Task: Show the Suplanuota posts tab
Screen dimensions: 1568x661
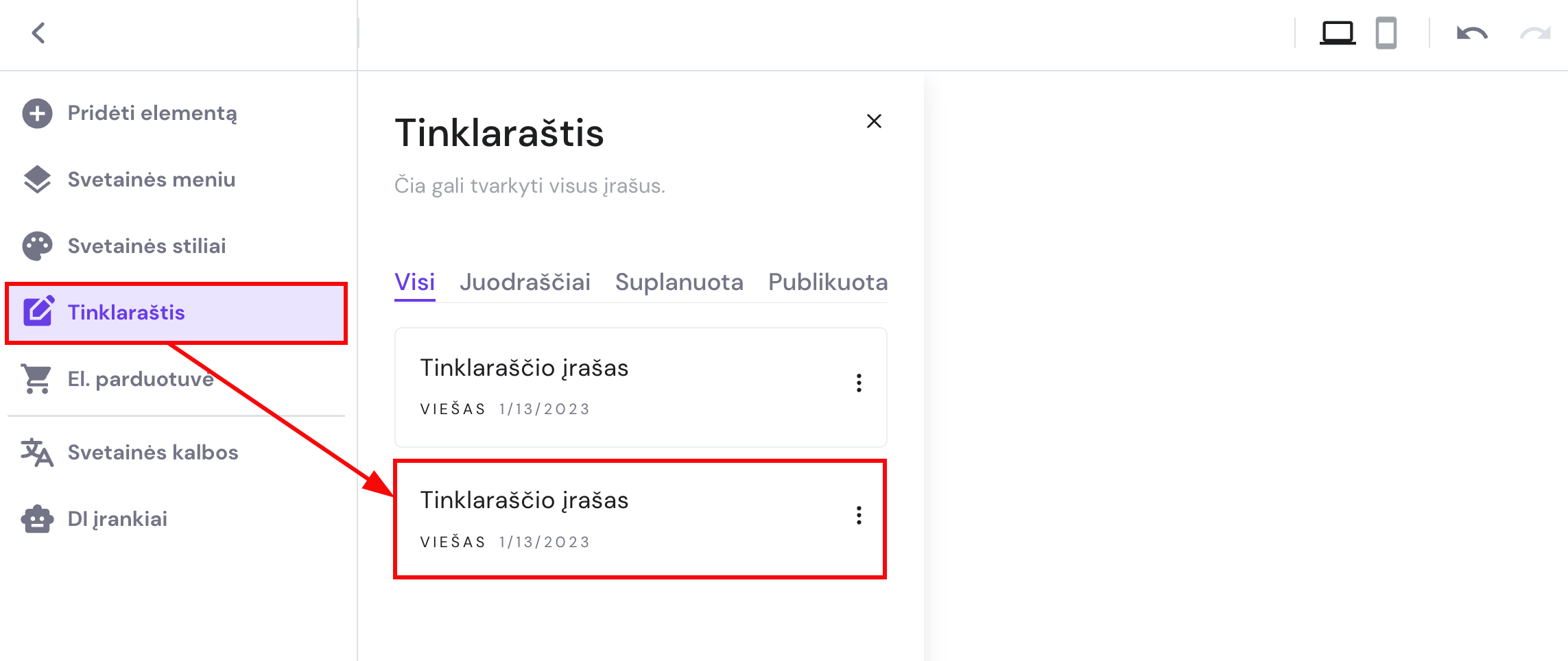Action: tap(678, 283)
